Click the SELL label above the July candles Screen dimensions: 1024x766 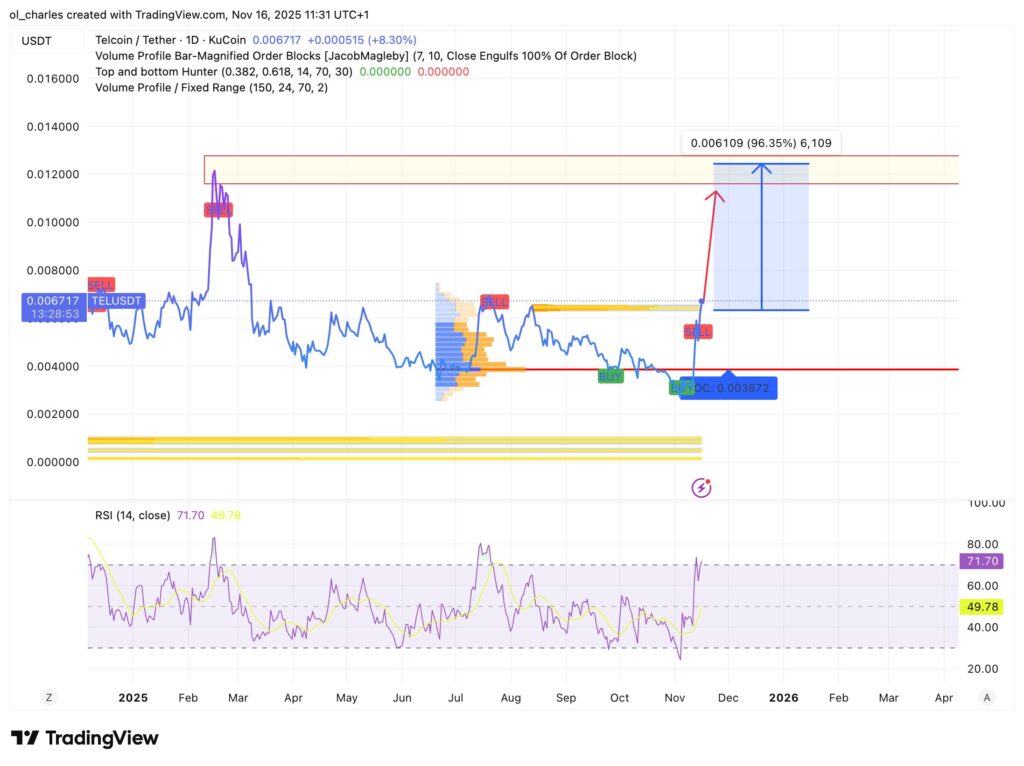click(x=495, y=302)
